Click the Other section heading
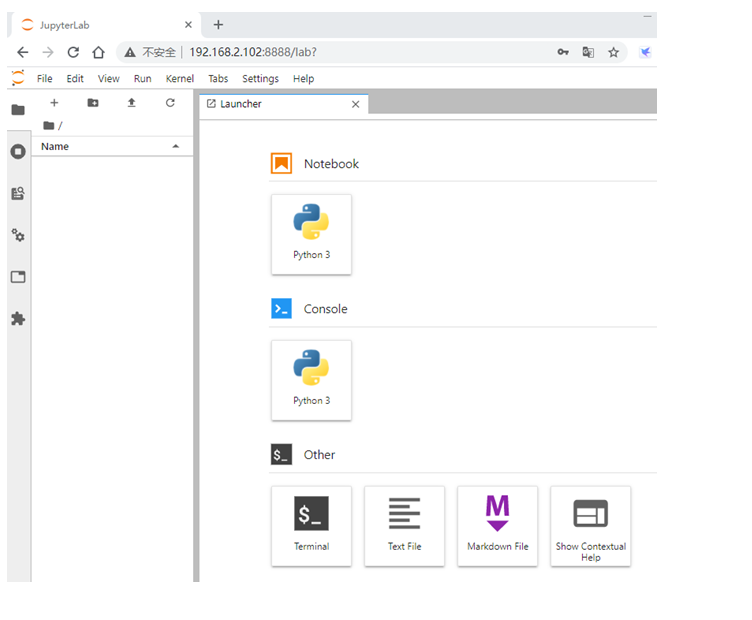Screen dimensions: 752x620 coord(319,455)
